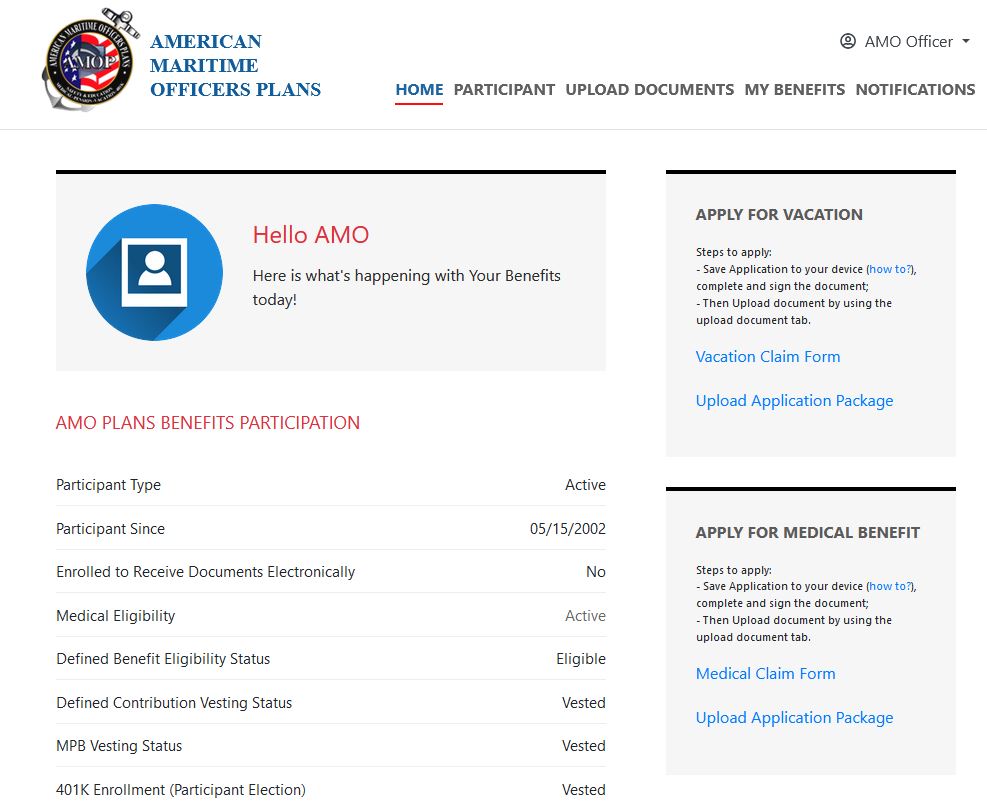Click the user account icon beside AMO Officer
Viewport: 987px width, 805px height.
click(848, 42)
